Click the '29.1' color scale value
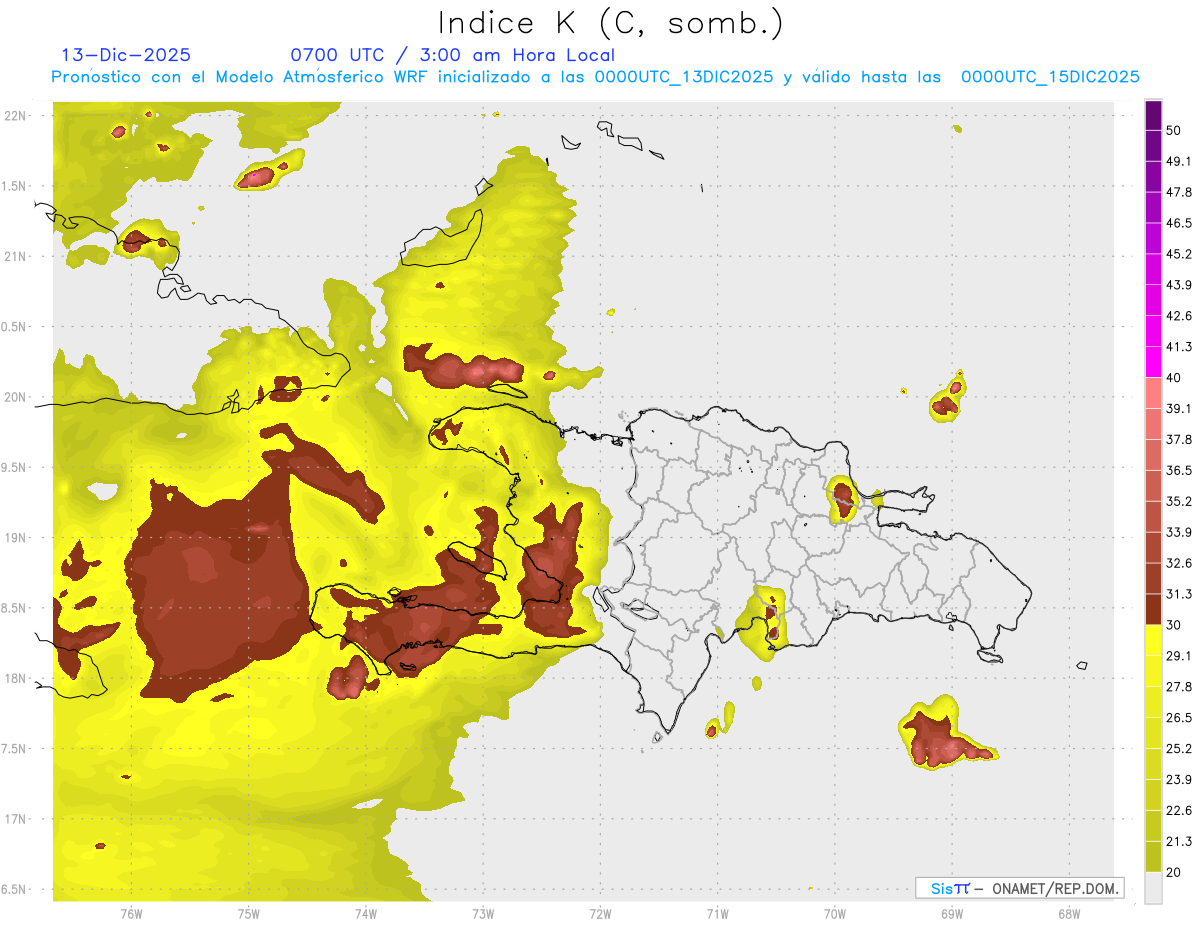 (1179, 656)
